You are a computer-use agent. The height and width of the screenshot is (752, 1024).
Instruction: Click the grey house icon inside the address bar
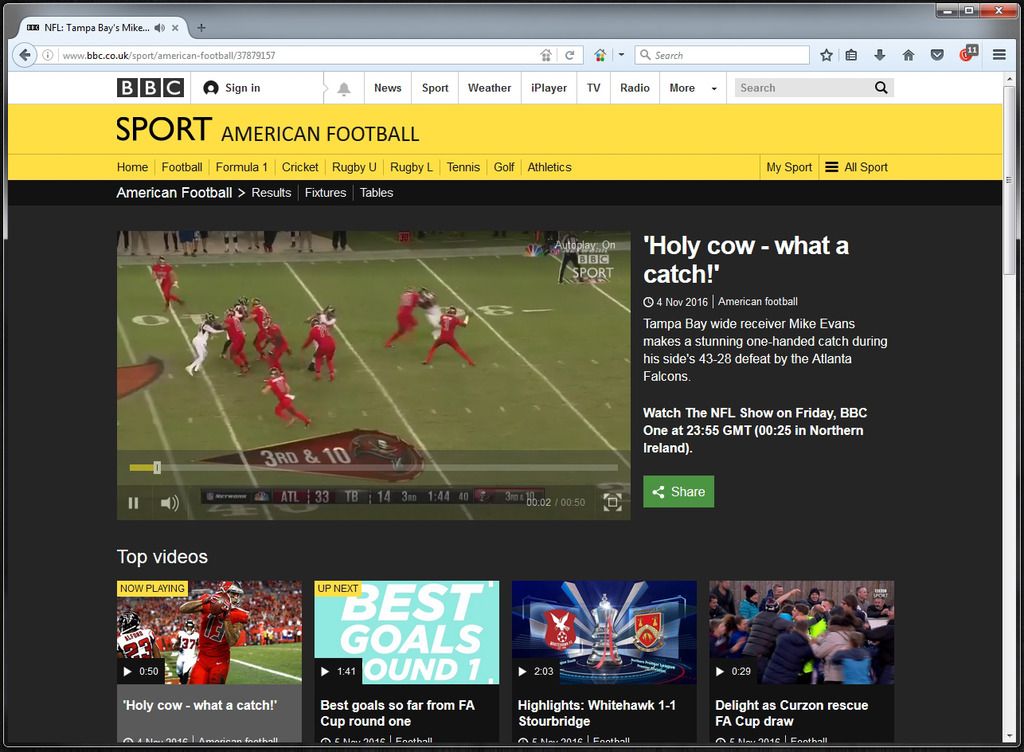click(x=546, y=55)
